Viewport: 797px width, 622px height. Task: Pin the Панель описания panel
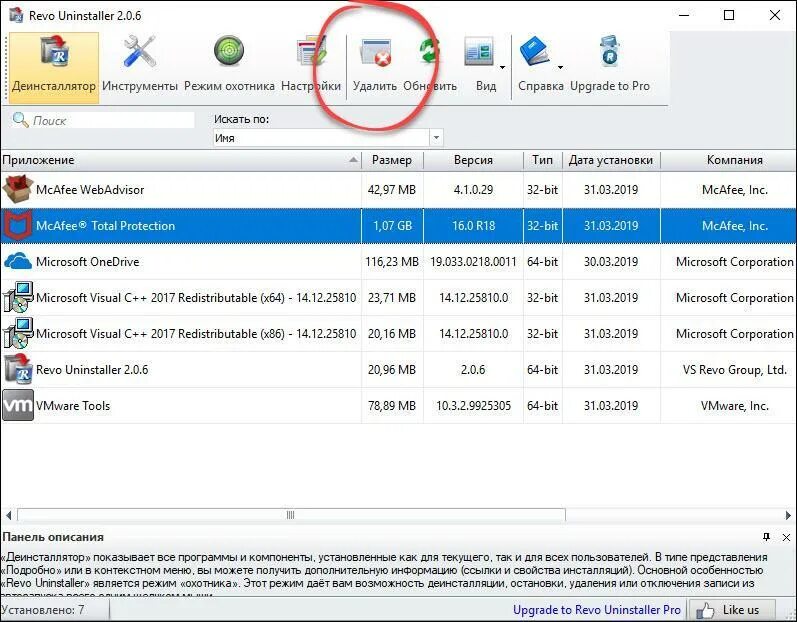coord(767,537)
